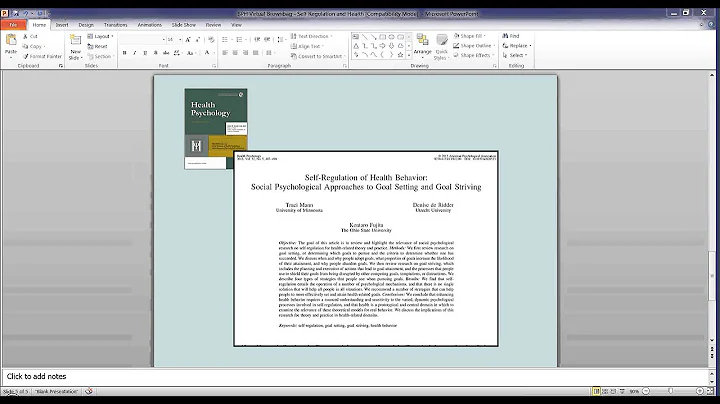Open the Layout dropdown

pyautogui.click(x=100, y=36)
